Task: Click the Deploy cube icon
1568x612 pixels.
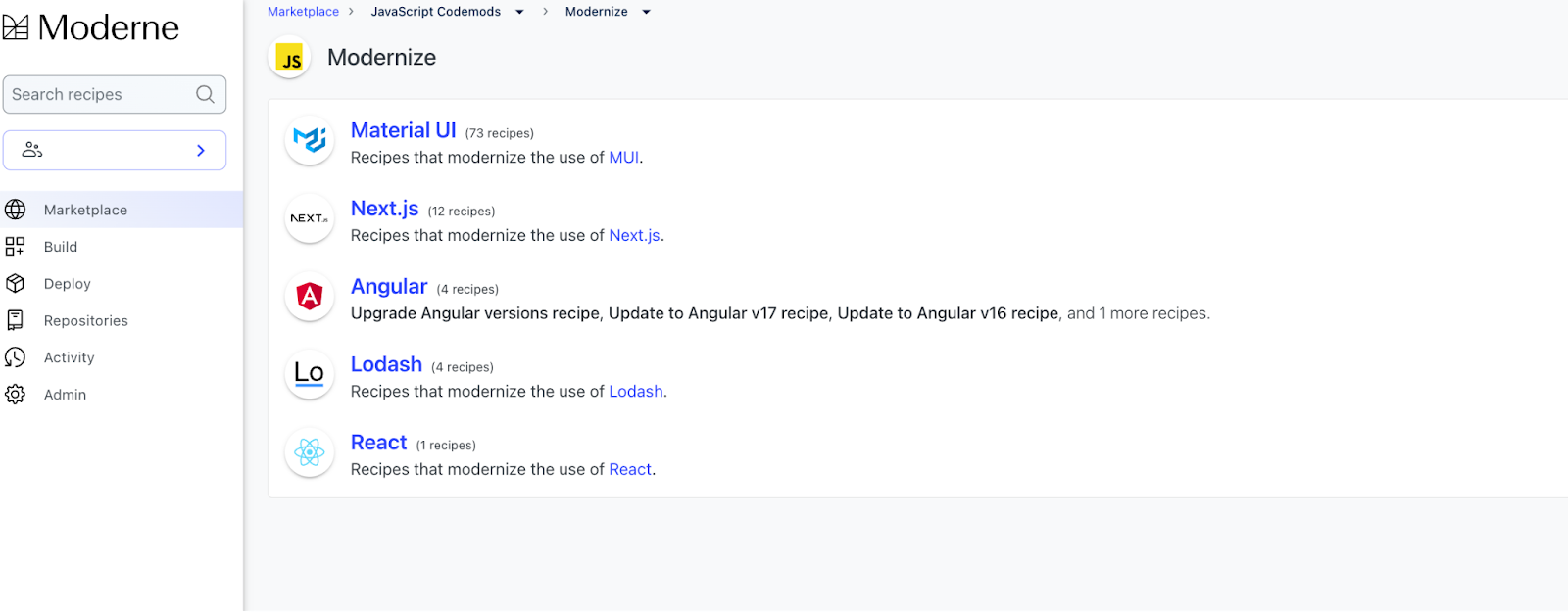Action: (15, 284)
